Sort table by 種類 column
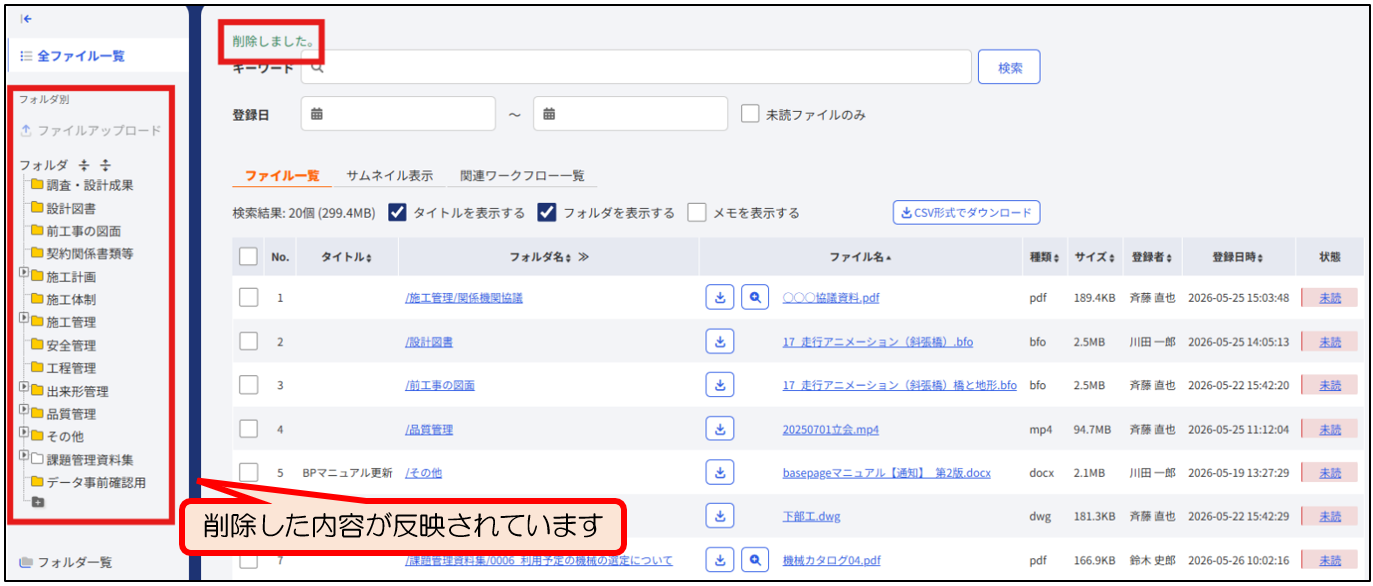Screen dimensions: 1373x586 click(1044, 257)
